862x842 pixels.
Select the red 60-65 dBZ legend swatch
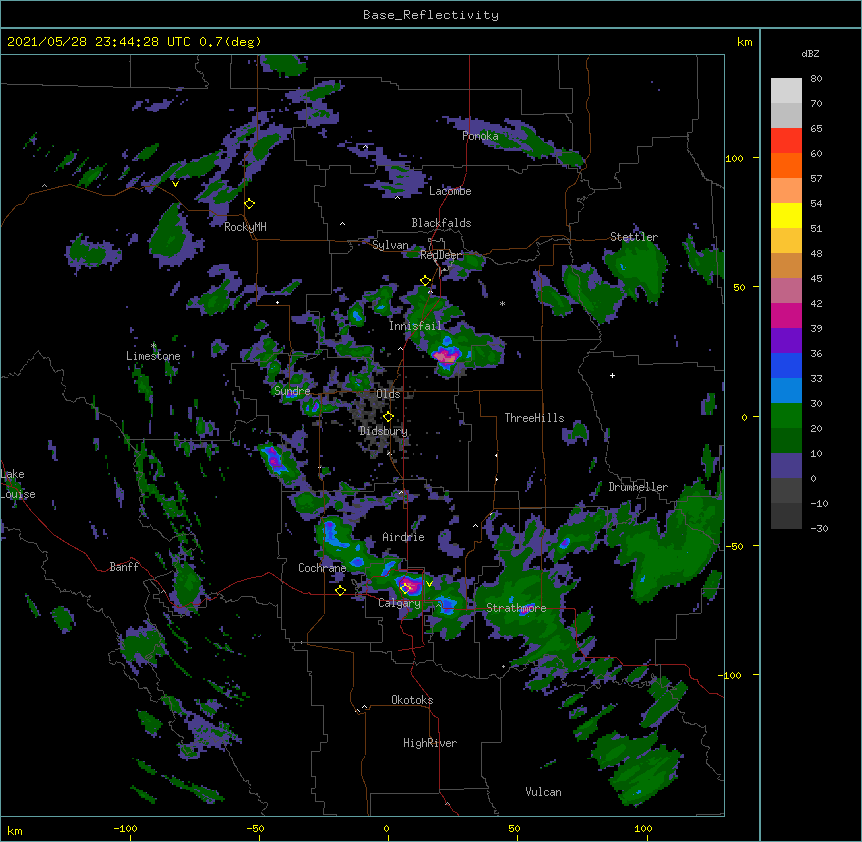(x=786, y=141)
